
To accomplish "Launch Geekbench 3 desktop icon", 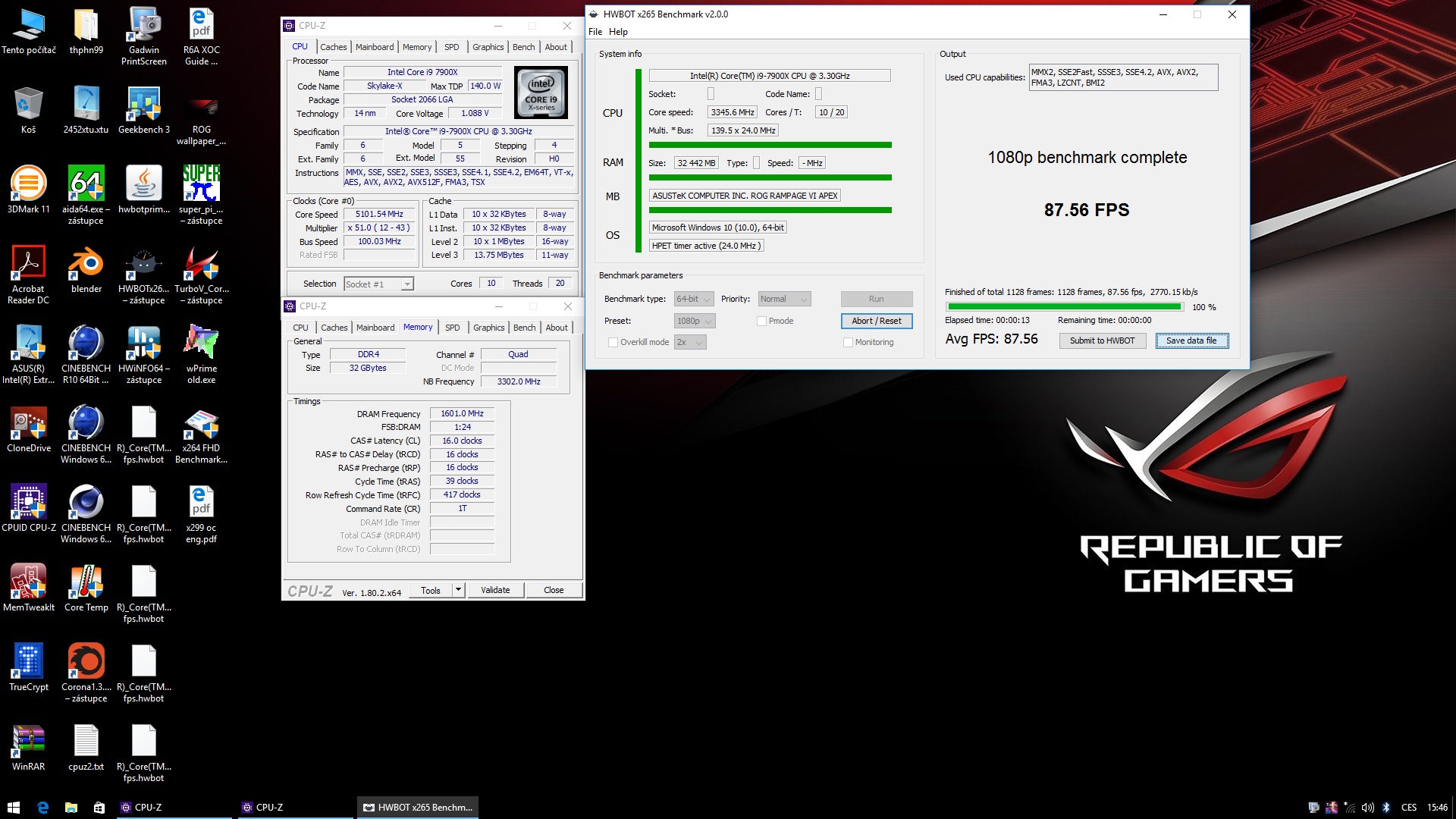I will (144, 110).
